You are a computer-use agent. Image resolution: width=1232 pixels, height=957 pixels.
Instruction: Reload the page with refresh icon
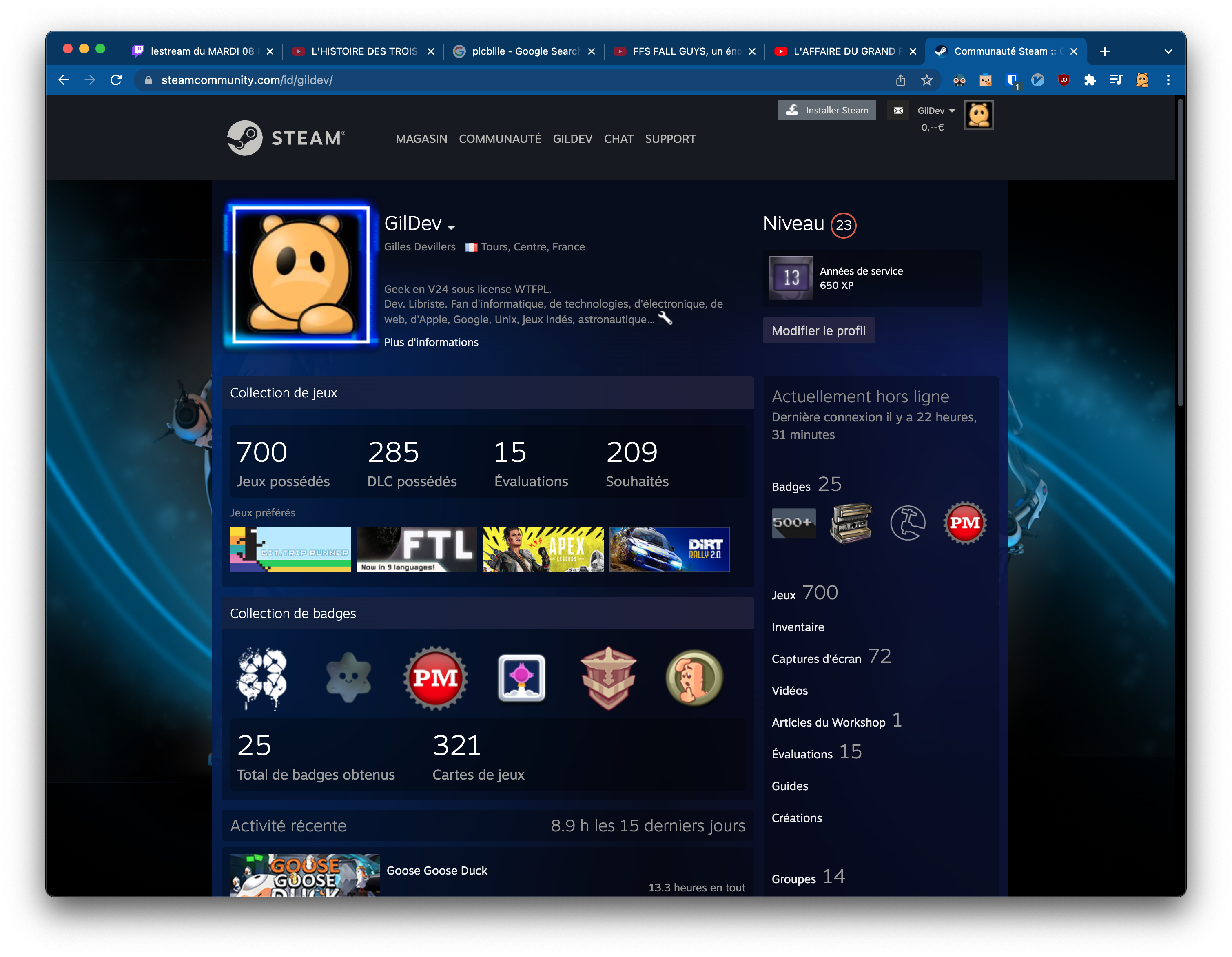click(x=116, y=80)
